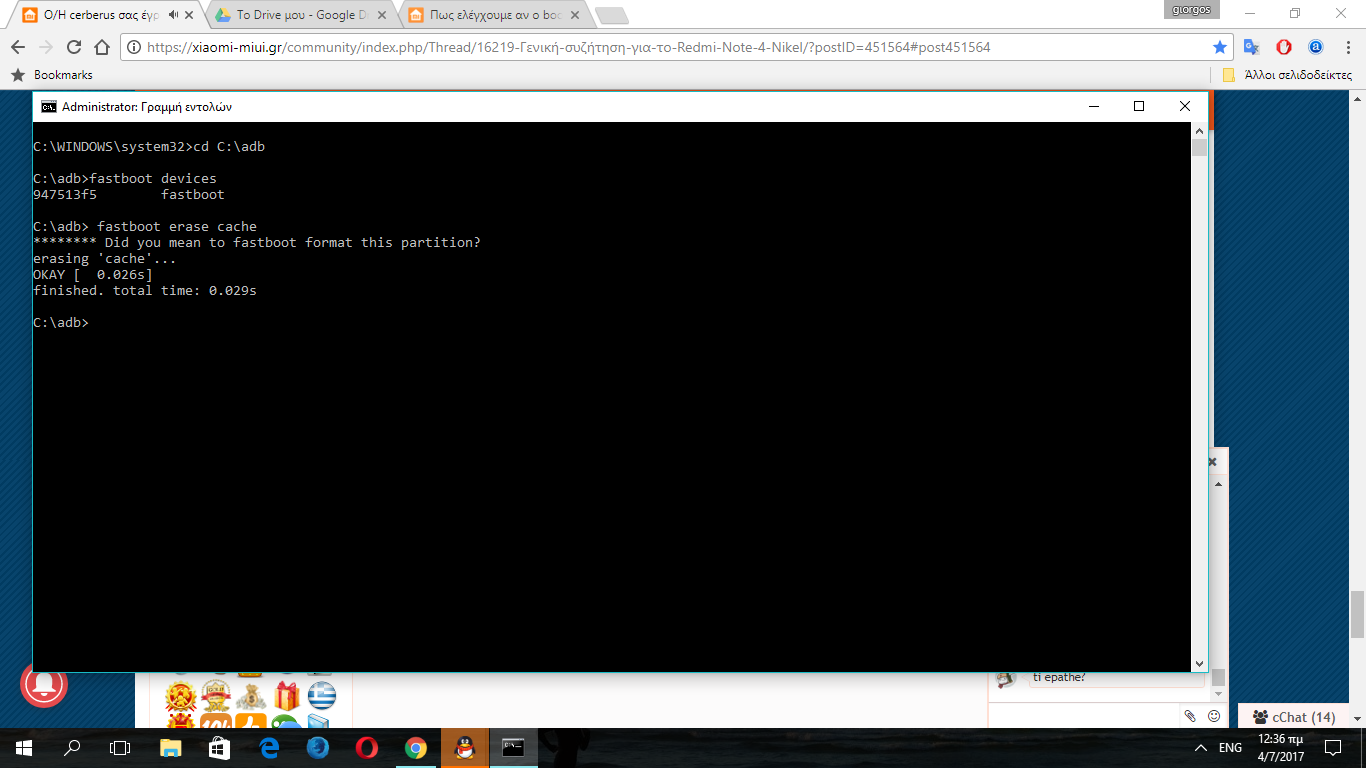Open the Google Translate extension icon
This screenshot has width=1366, height=768.
[1251, 47]
